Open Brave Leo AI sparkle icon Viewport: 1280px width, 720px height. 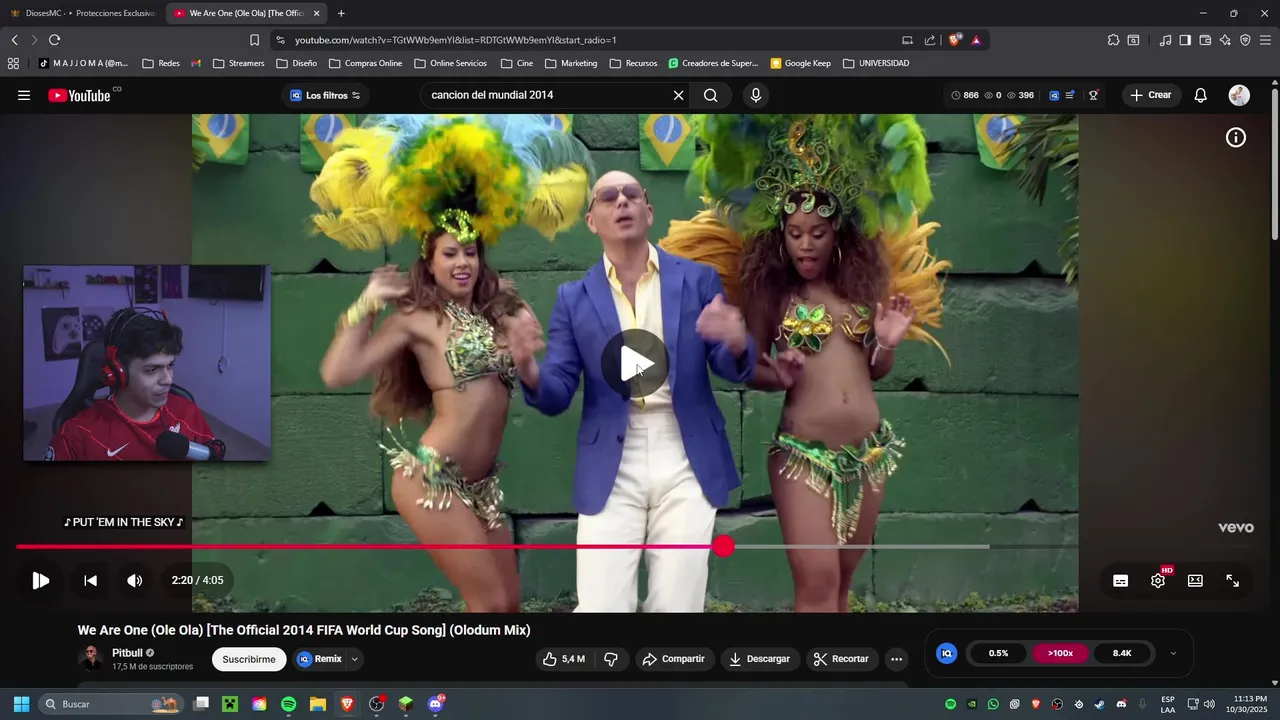[x=1225, y=40]
